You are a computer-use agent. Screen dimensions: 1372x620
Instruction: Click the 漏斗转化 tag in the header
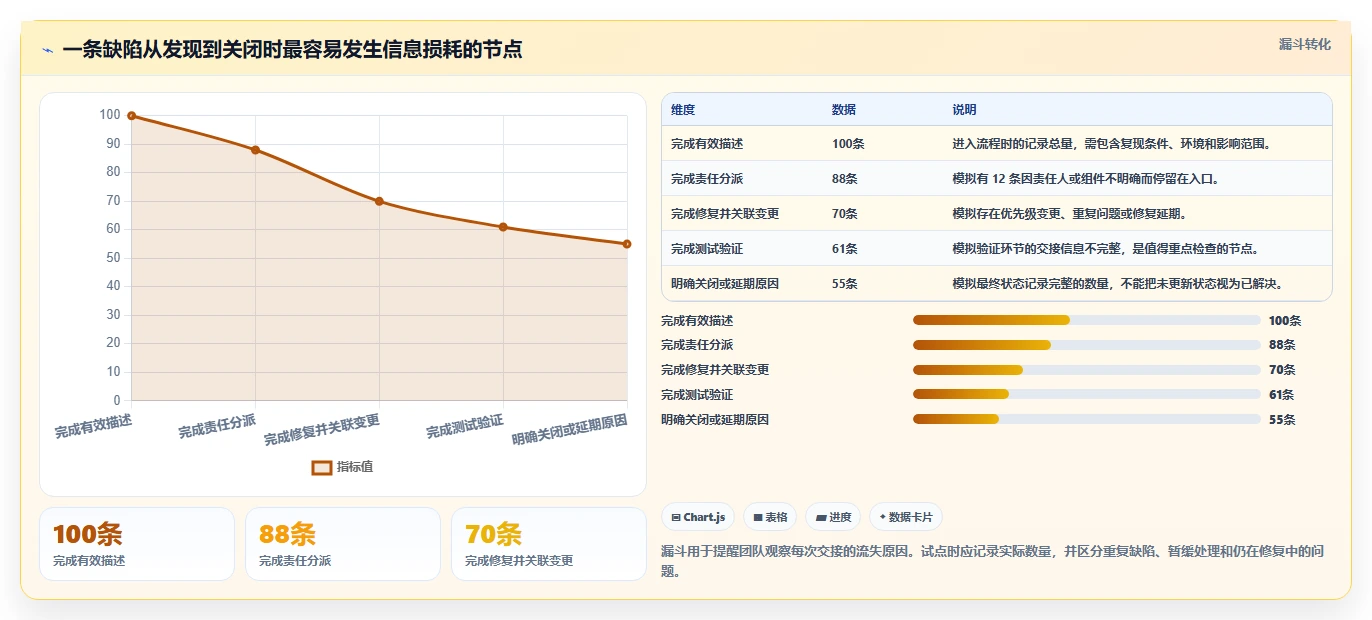1304,44
